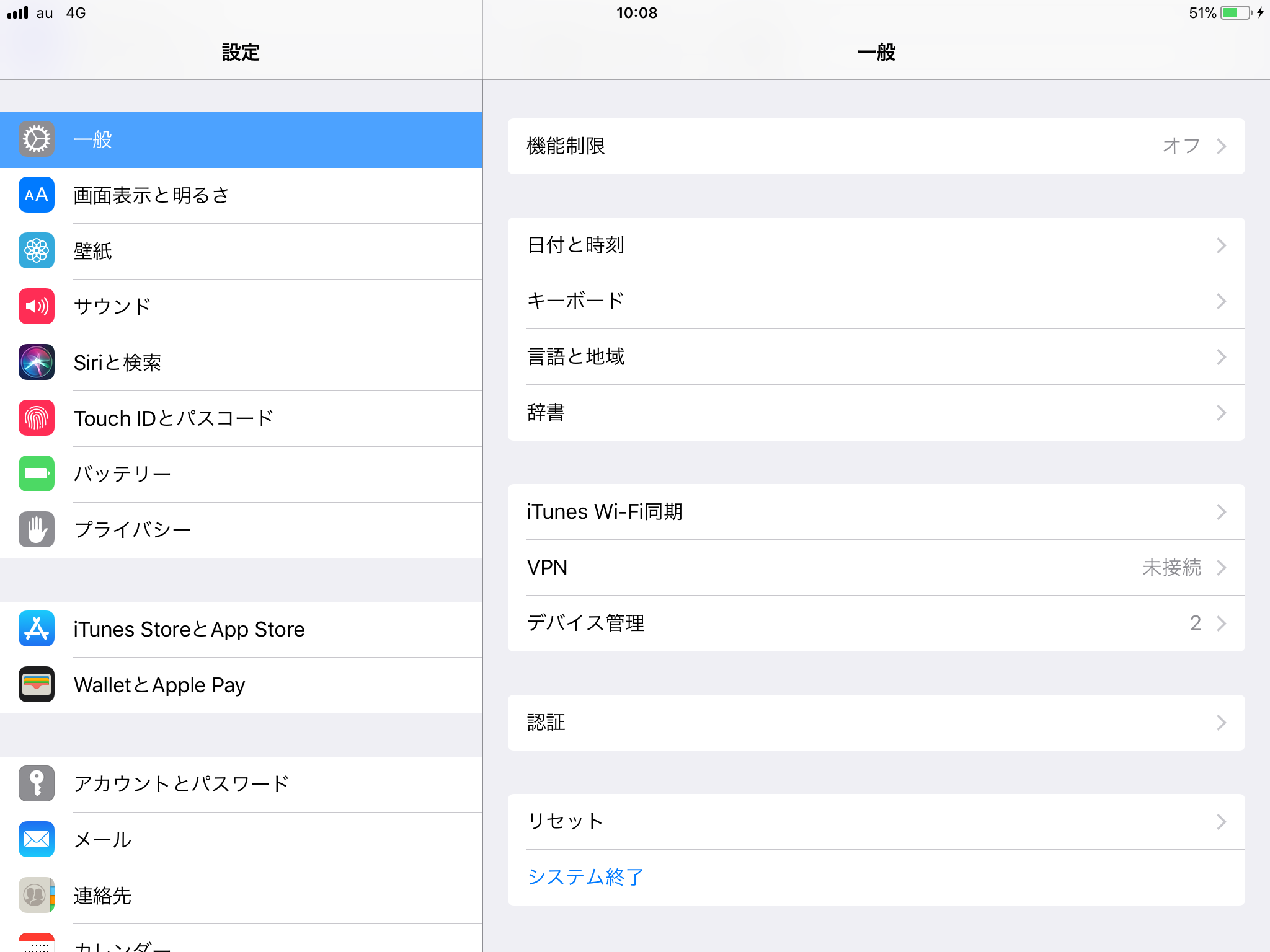Expand 日付と時刻 row chevron
Viewport: 1270px width, 952px height.
1222,245
